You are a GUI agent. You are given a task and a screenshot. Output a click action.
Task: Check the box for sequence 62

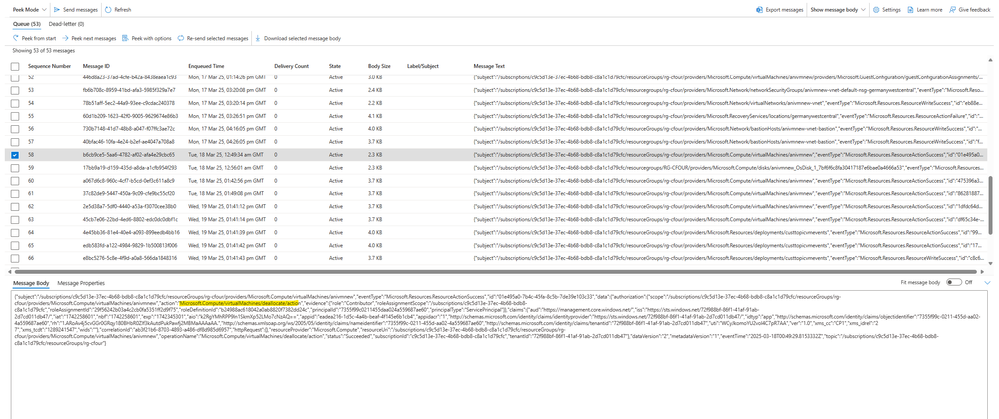15,206
